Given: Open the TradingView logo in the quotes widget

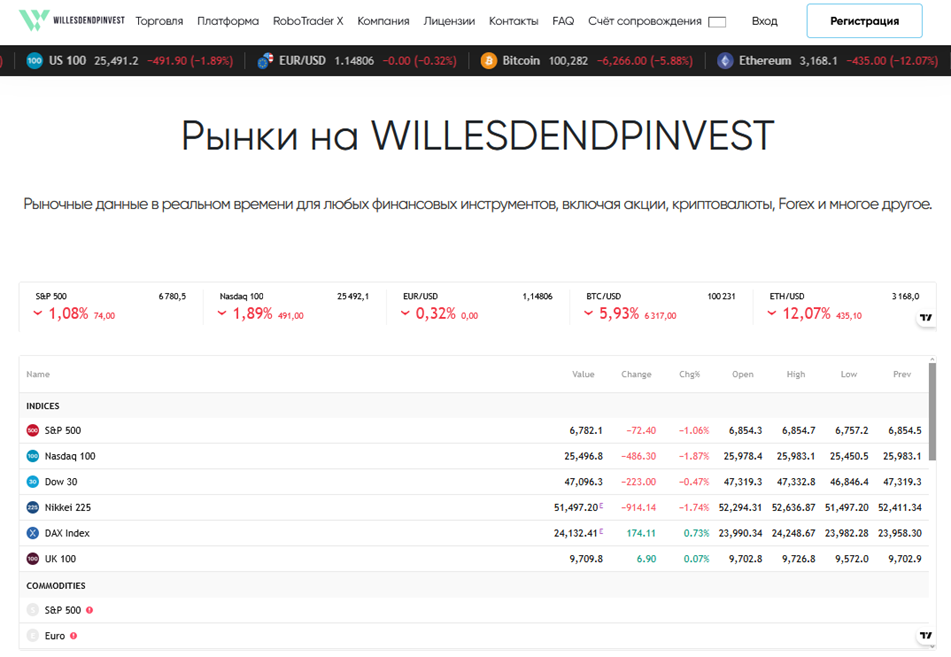Looking at the screenshot, I should coord(925,318).
